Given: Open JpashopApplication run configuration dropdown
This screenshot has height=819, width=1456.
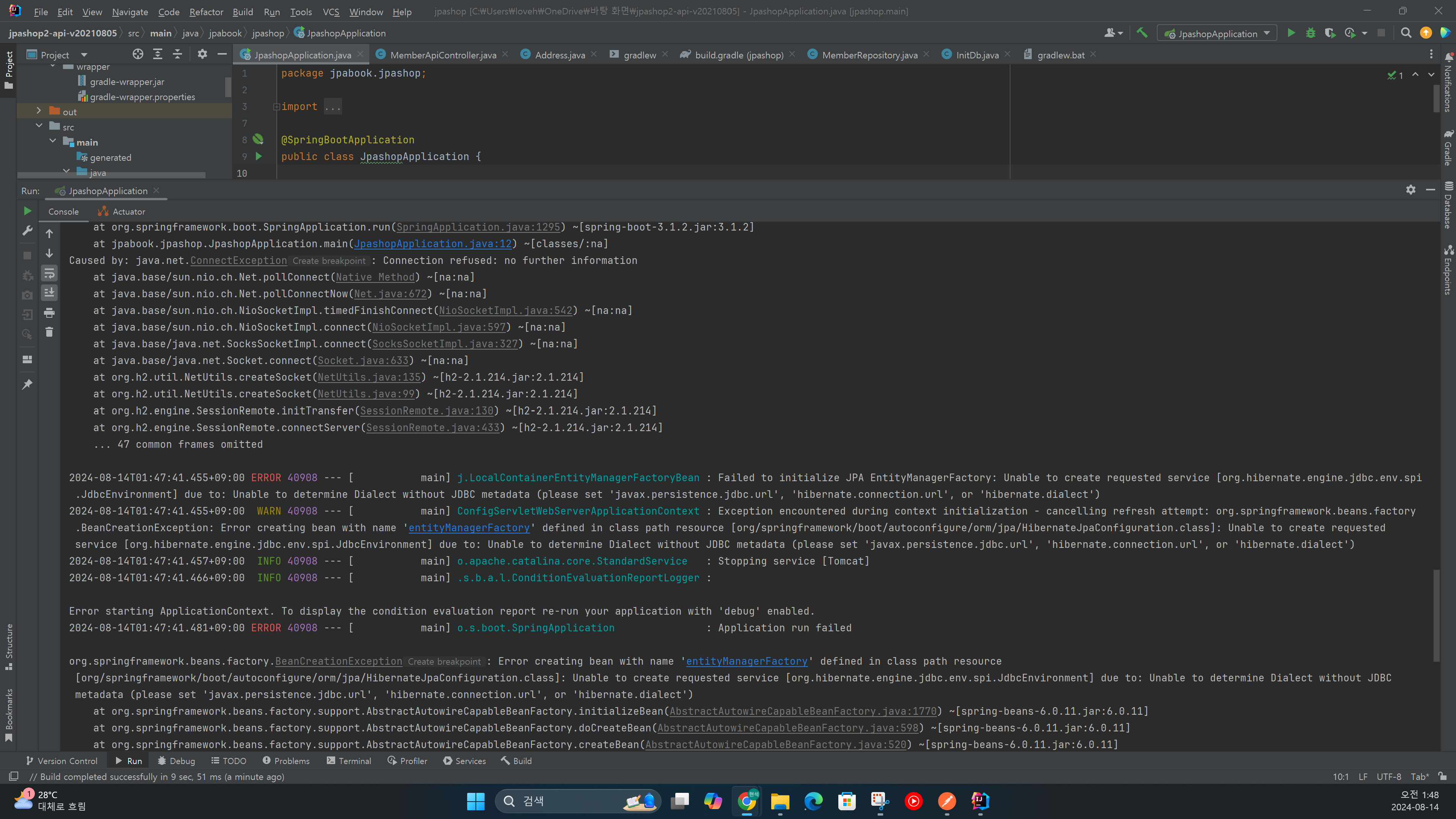Looking at the screenshot, I should click(1217, 33).
